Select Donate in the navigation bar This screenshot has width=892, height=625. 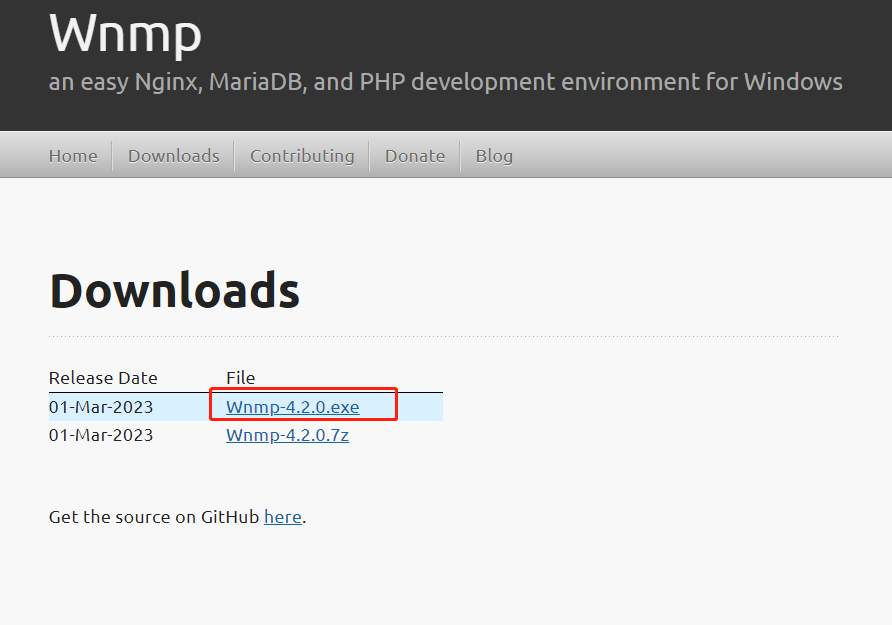click(x=415, y=156)
